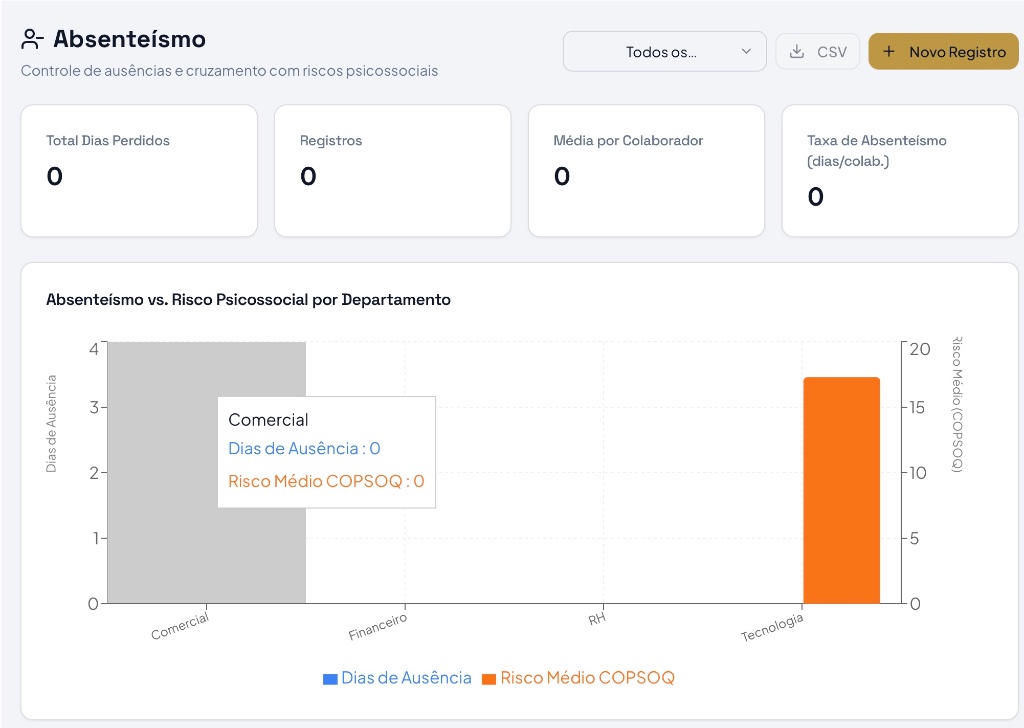Click the '20' tick on right axis
The image size is (1024, 728).
[x=920, y=349]
